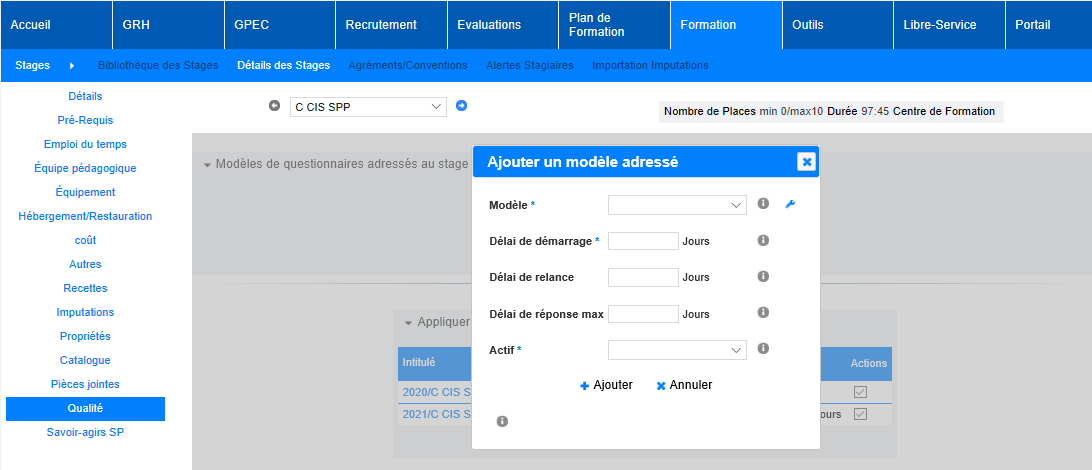Click Annuler to cancel the dialog

click(684, 385)
